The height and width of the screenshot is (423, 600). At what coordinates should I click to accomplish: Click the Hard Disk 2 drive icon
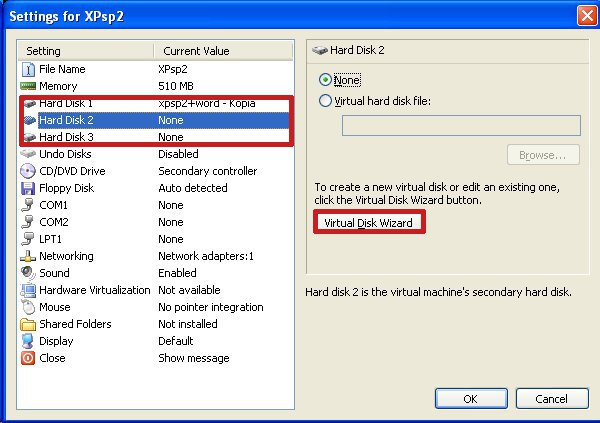29,120
